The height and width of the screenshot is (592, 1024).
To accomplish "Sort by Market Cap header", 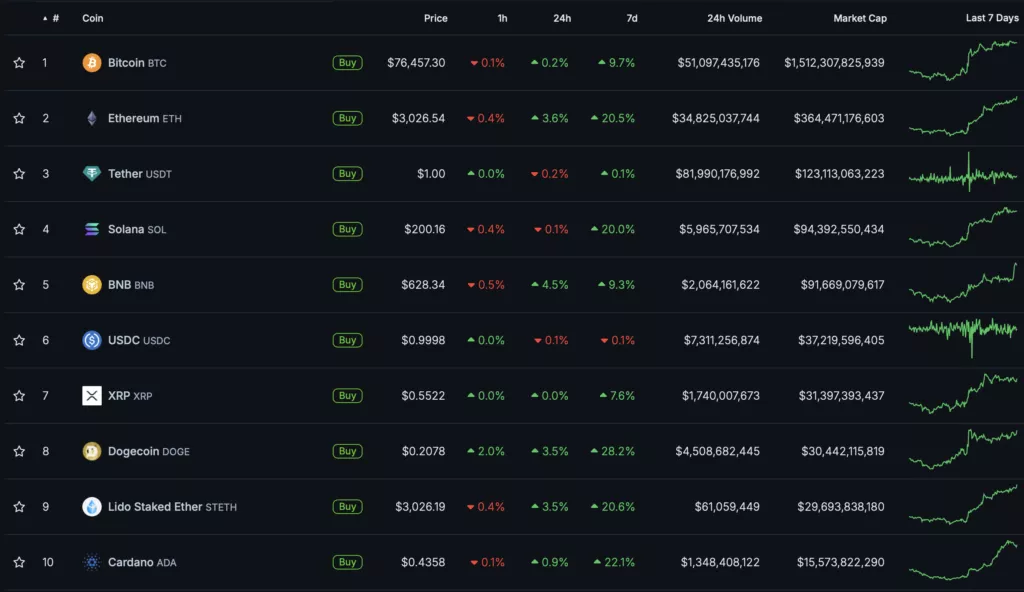I will [860, 18].
